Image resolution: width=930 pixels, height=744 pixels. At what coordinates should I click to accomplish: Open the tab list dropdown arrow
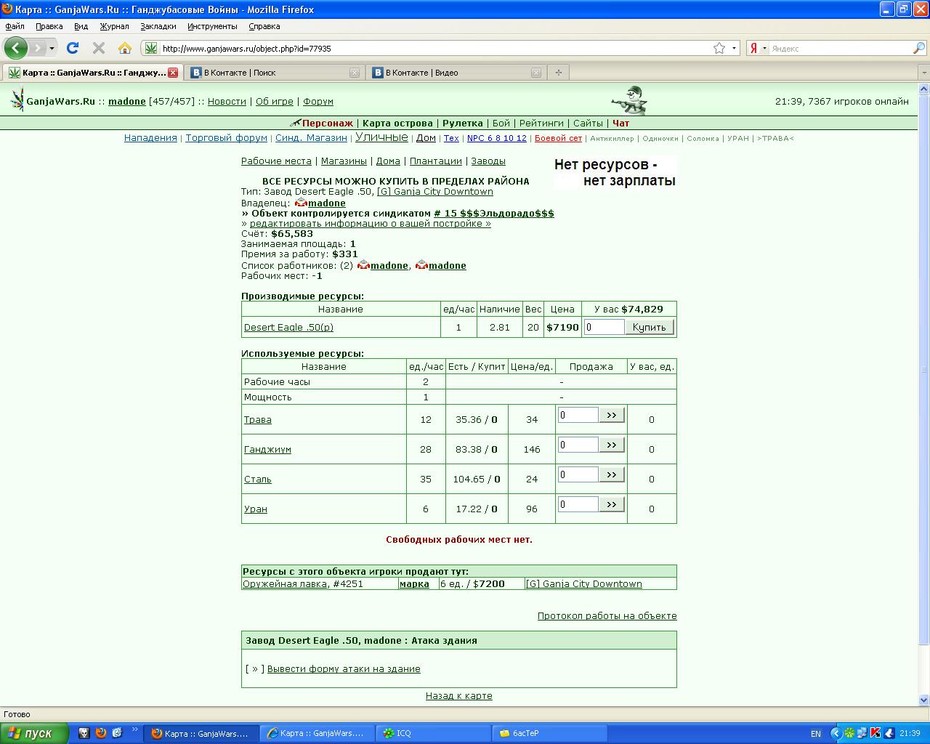(x=924, y=73)
